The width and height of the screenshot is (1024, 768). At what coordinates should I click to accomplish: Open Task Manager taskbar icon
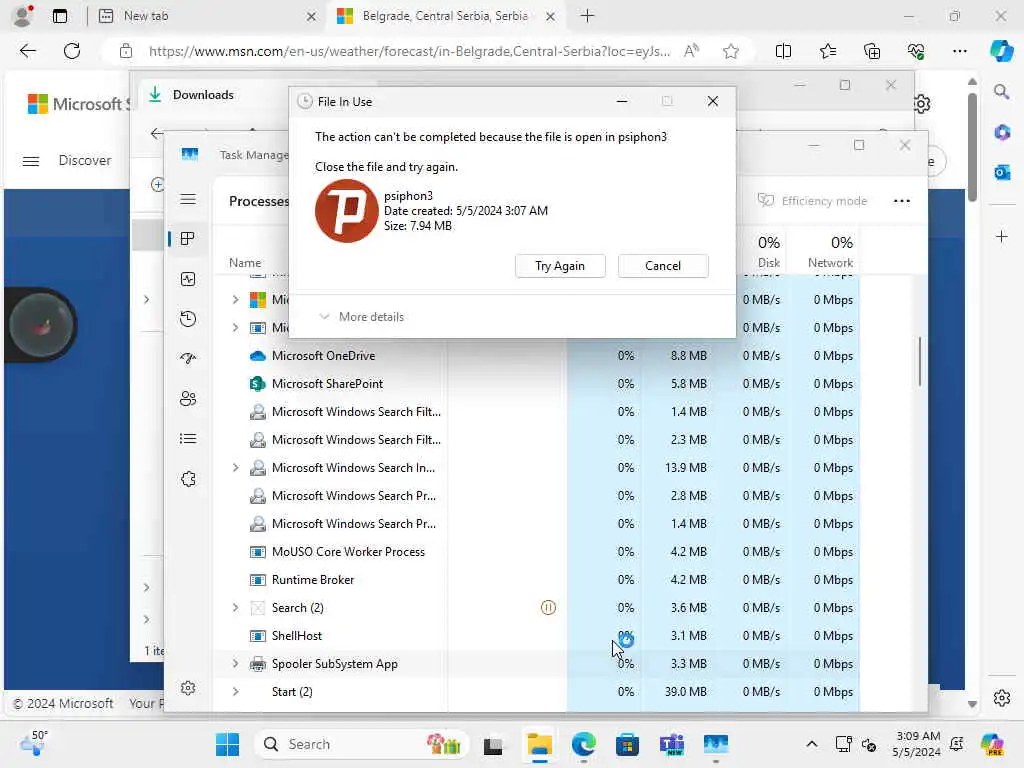tap(716, 744)
